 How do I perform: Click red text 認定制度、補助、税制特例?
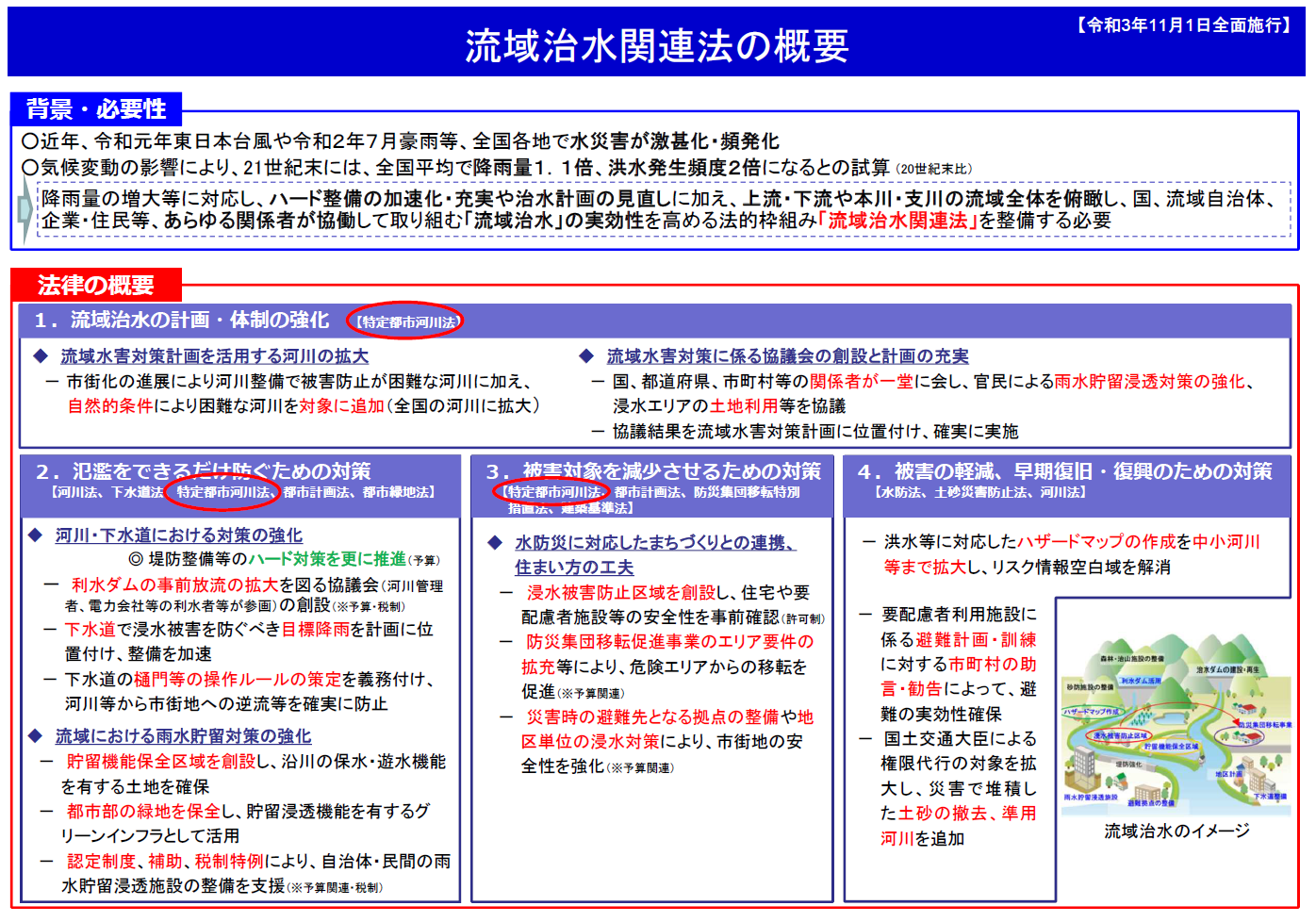coord(166,862)
